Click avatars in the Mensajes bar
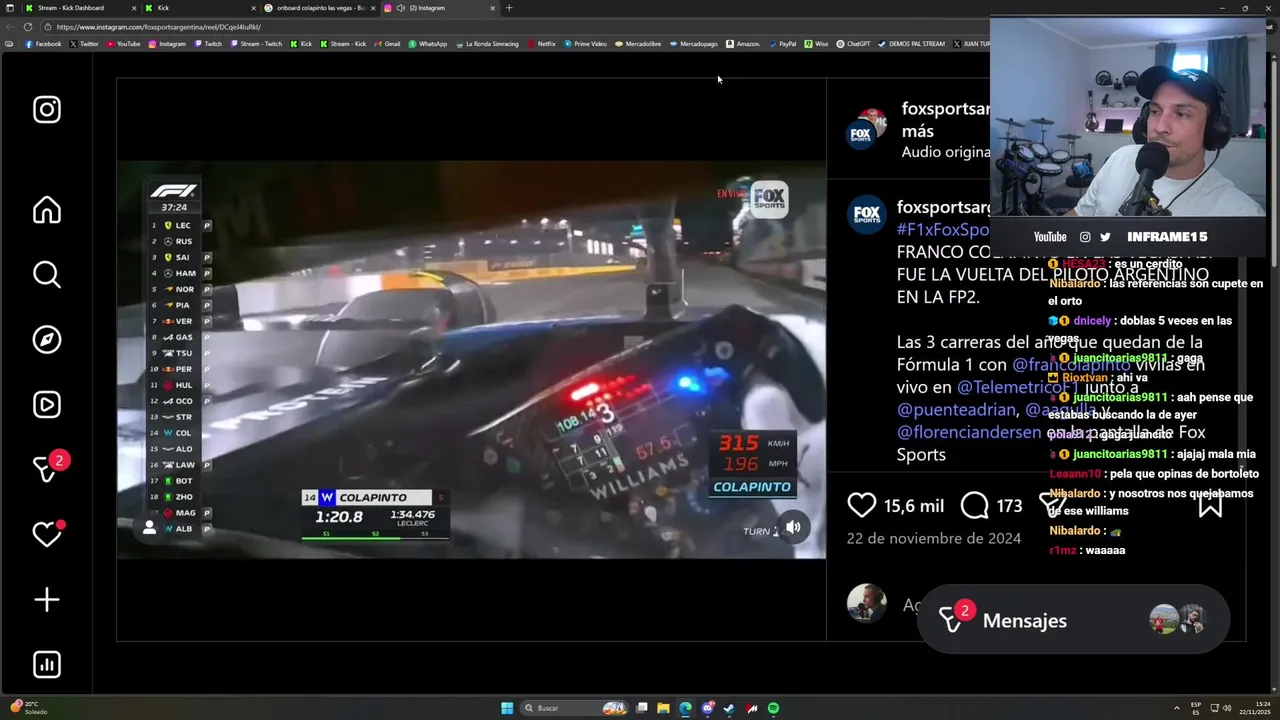 pyautogui.click(x=1177, y=620)
